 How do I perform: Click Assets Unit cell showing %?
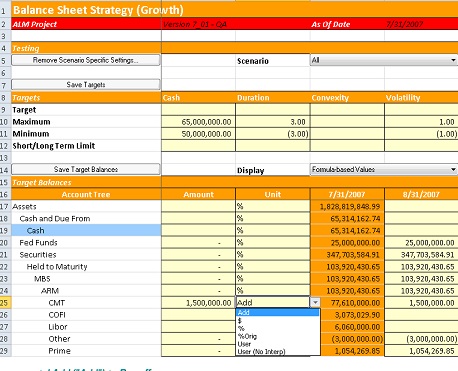(273, 206)
